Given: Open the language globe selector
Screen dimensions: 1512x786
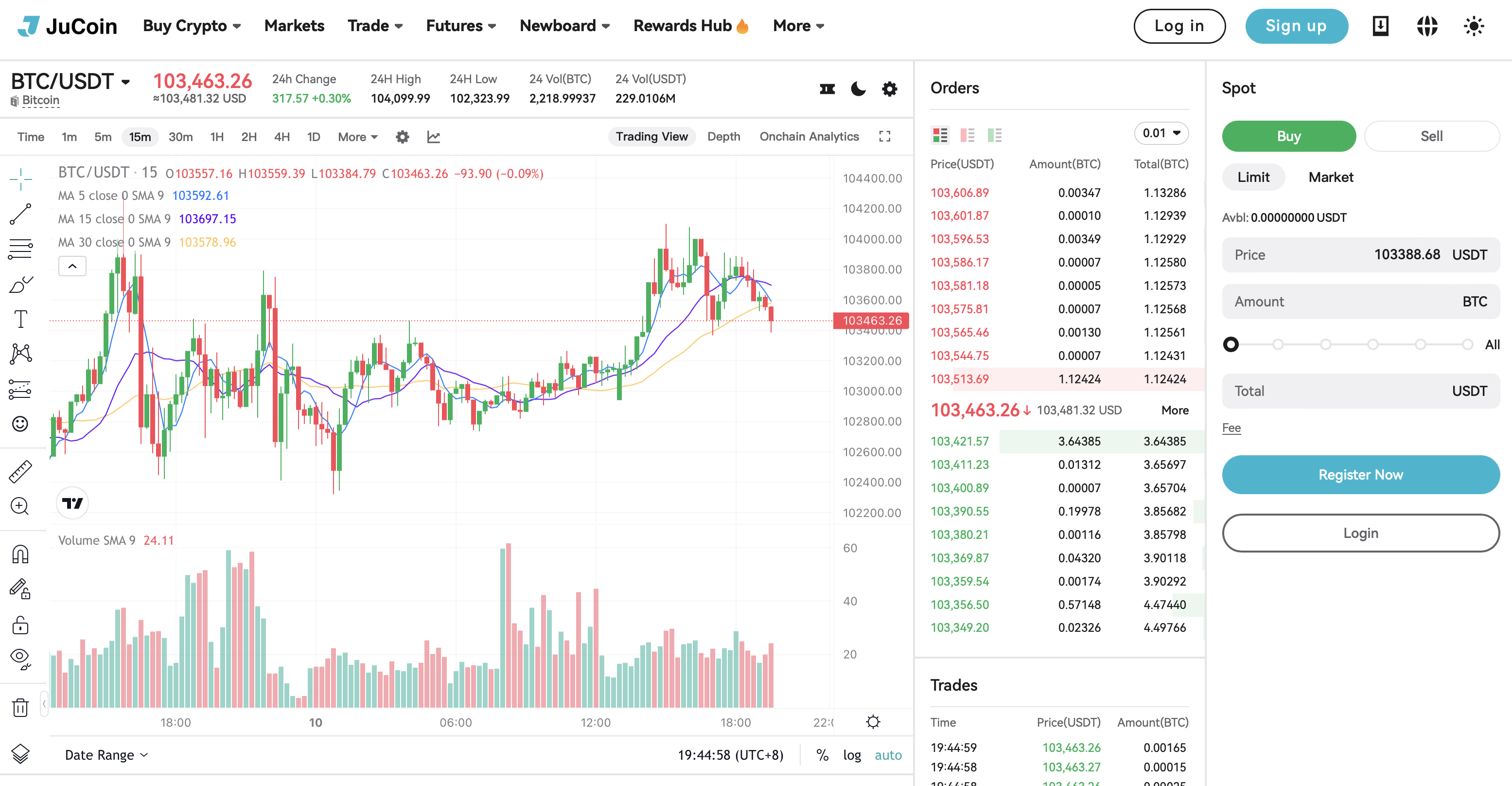Looking at the screenshot, I should (x=1427, y=26).
